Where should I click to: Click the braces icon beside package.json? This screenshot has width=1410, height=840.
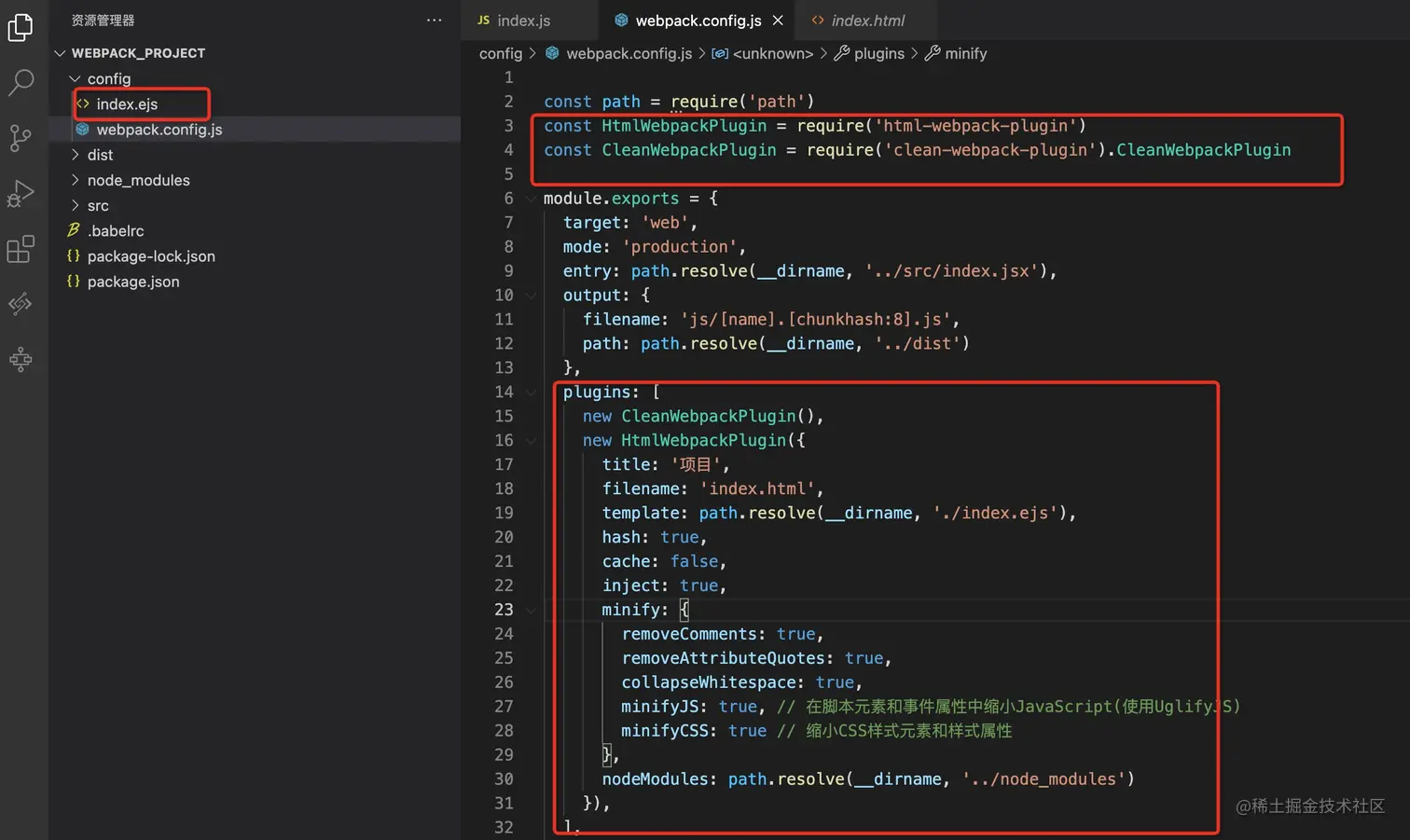pyautogui.click(x=73, y=281)
